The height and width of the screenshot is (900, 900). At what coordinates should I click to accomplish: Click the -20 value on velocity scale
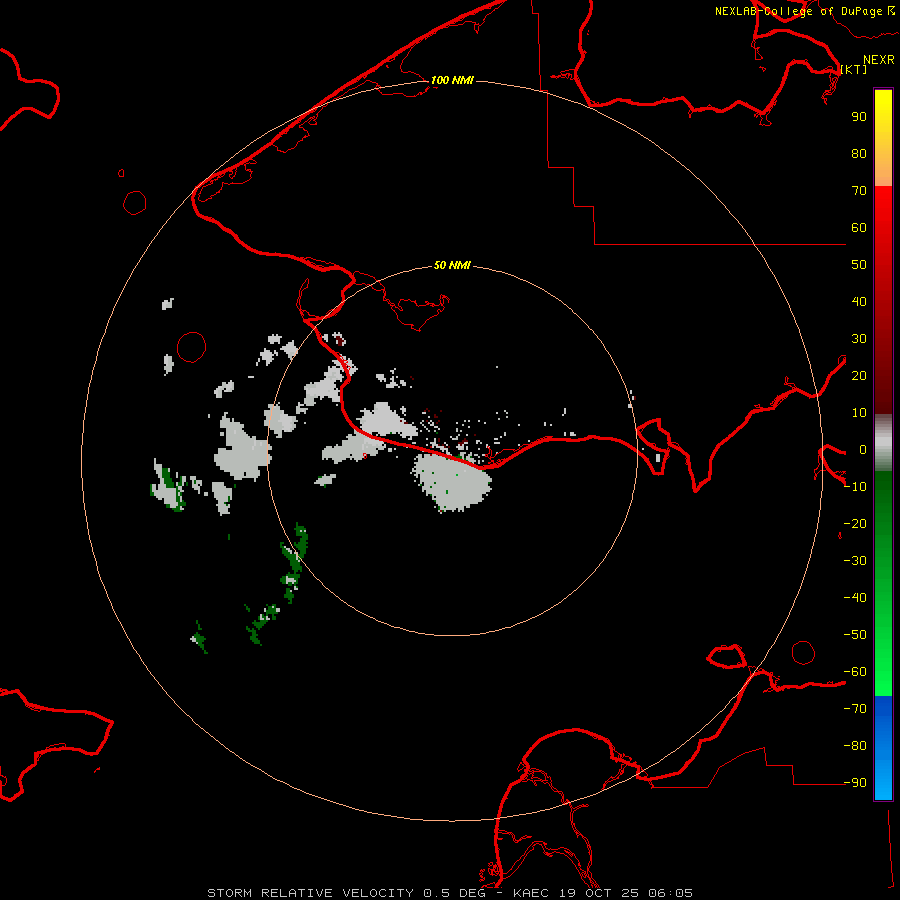click(x=855, y=523)
